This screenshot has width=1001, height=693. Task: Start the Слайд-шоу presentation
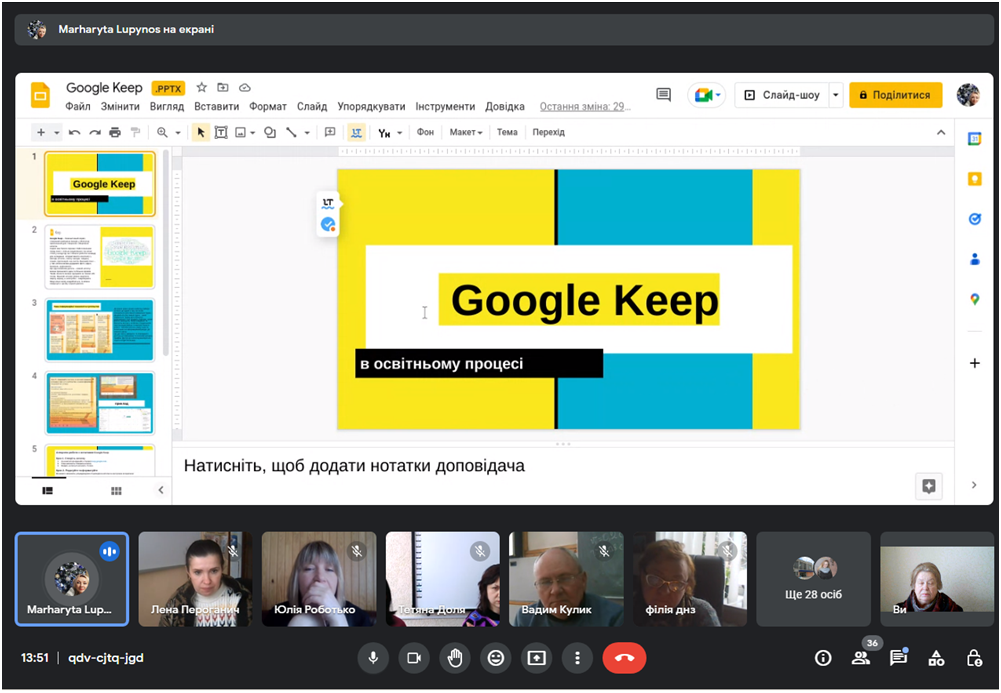click(x=782, y=95)
